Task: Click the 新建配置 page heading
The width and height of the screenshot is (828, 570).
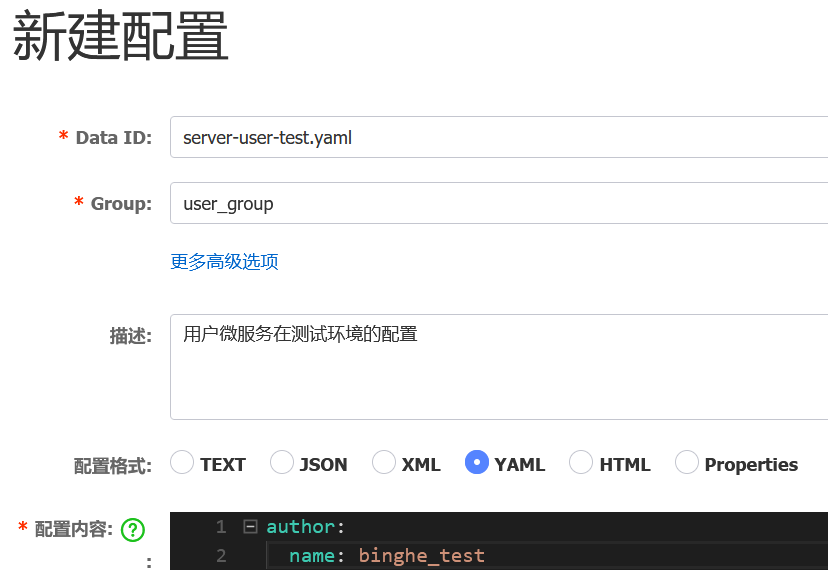Action: tap(120, 37)
